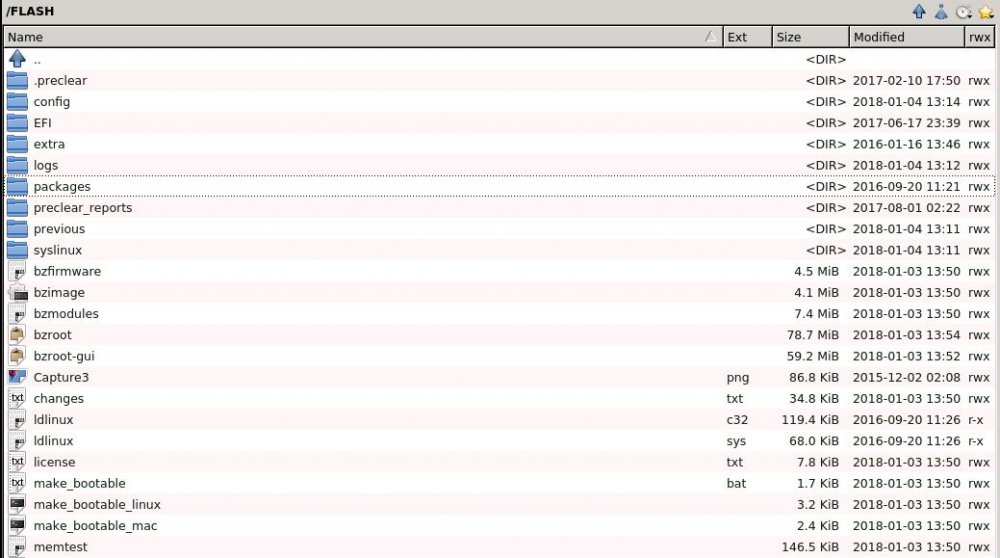This screenshot has height=558, width=1000.
Task: Open the history dropdown clock icon
Action: pos(964,11)
